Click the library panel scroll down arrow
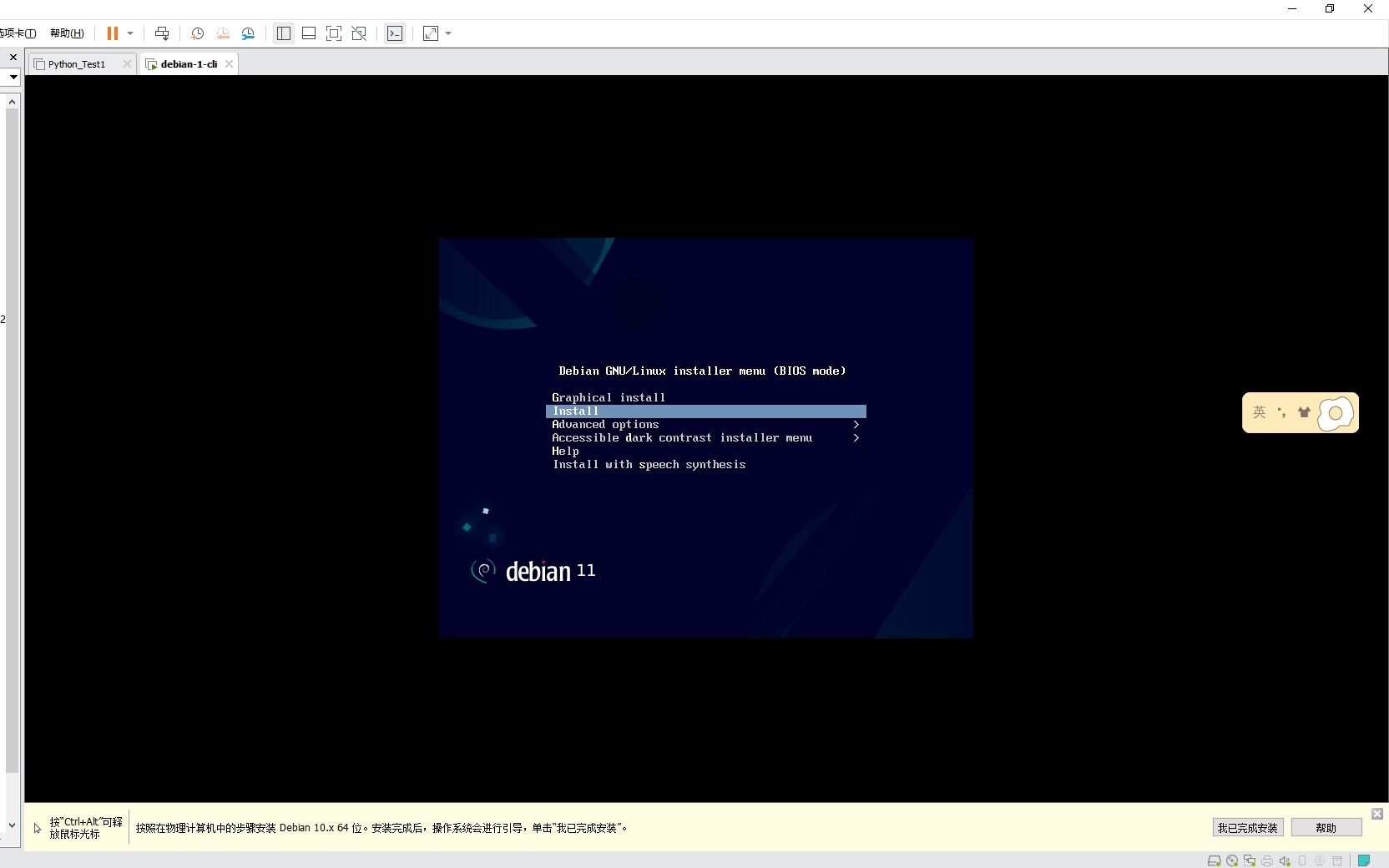This screenshot has width=1389, height=868. [12, 825]
